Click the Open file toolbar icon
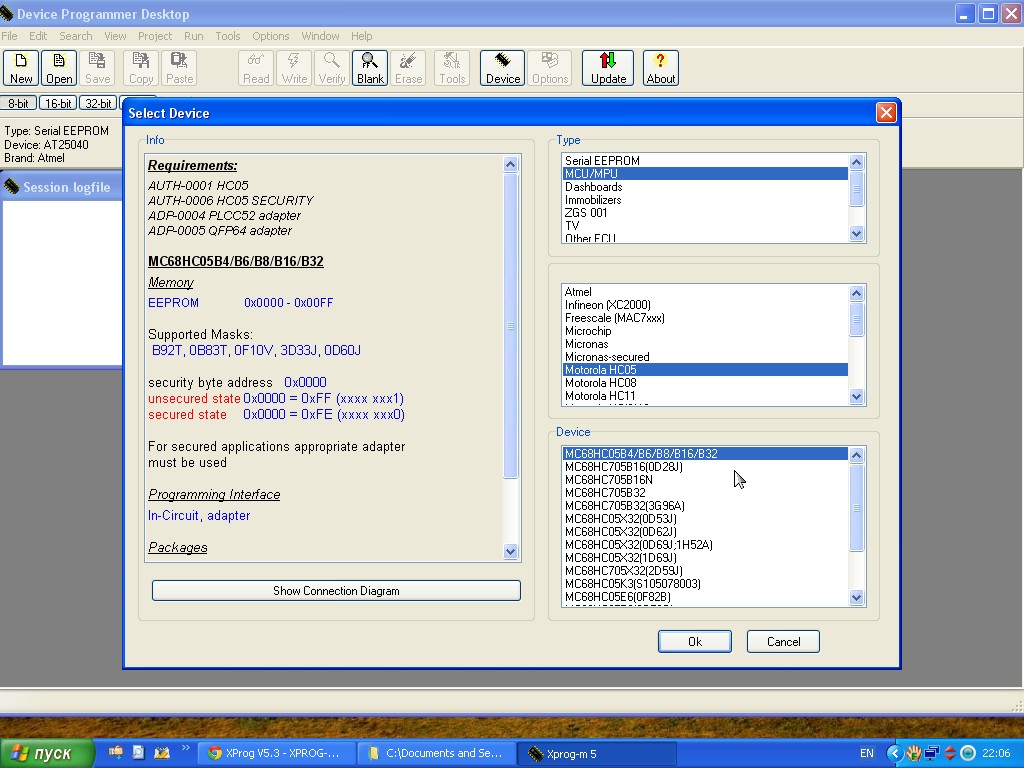The image size is (1024, 768). (59, 68)
